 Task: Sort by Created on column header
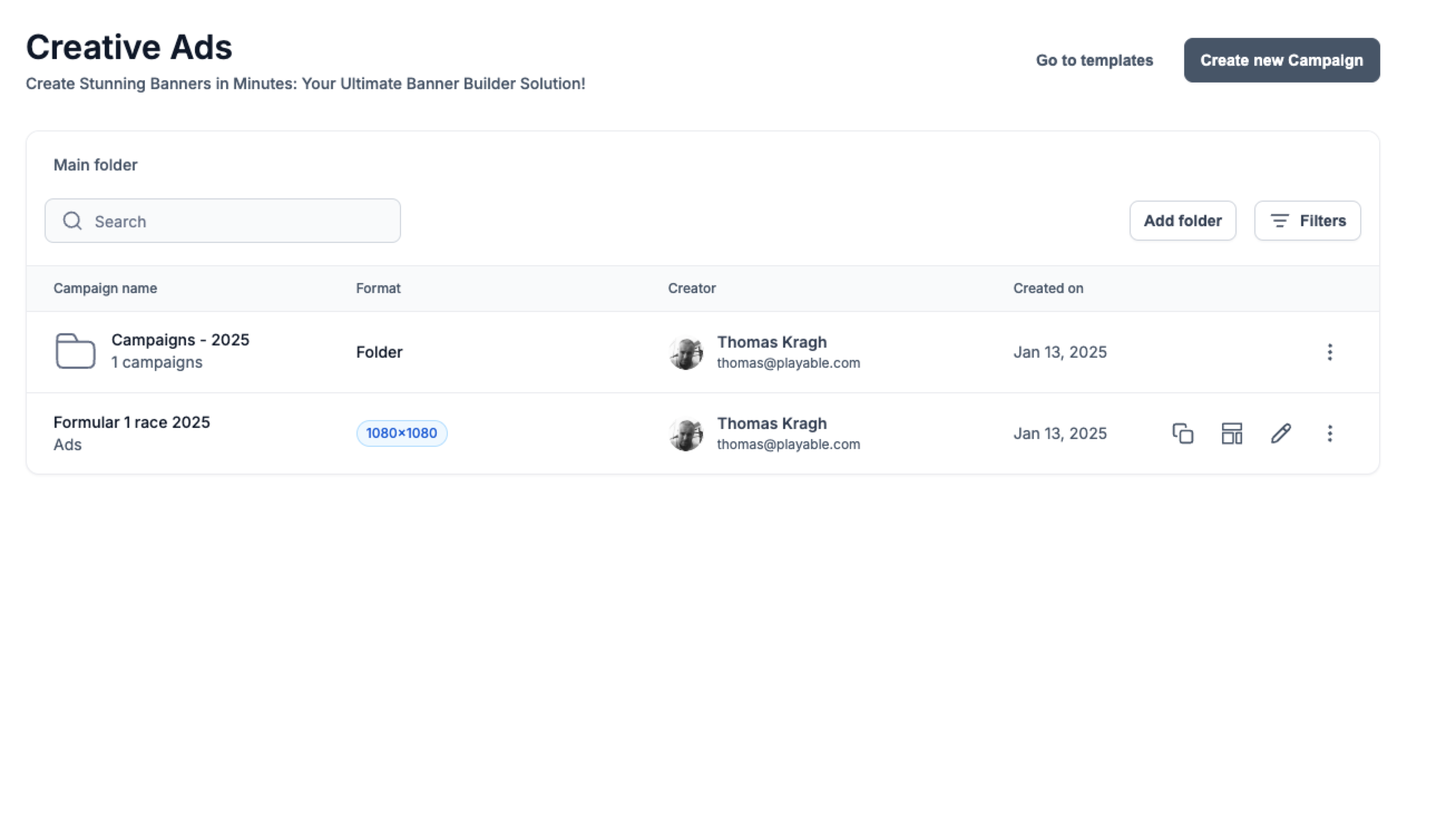[x=1047, y=288]
